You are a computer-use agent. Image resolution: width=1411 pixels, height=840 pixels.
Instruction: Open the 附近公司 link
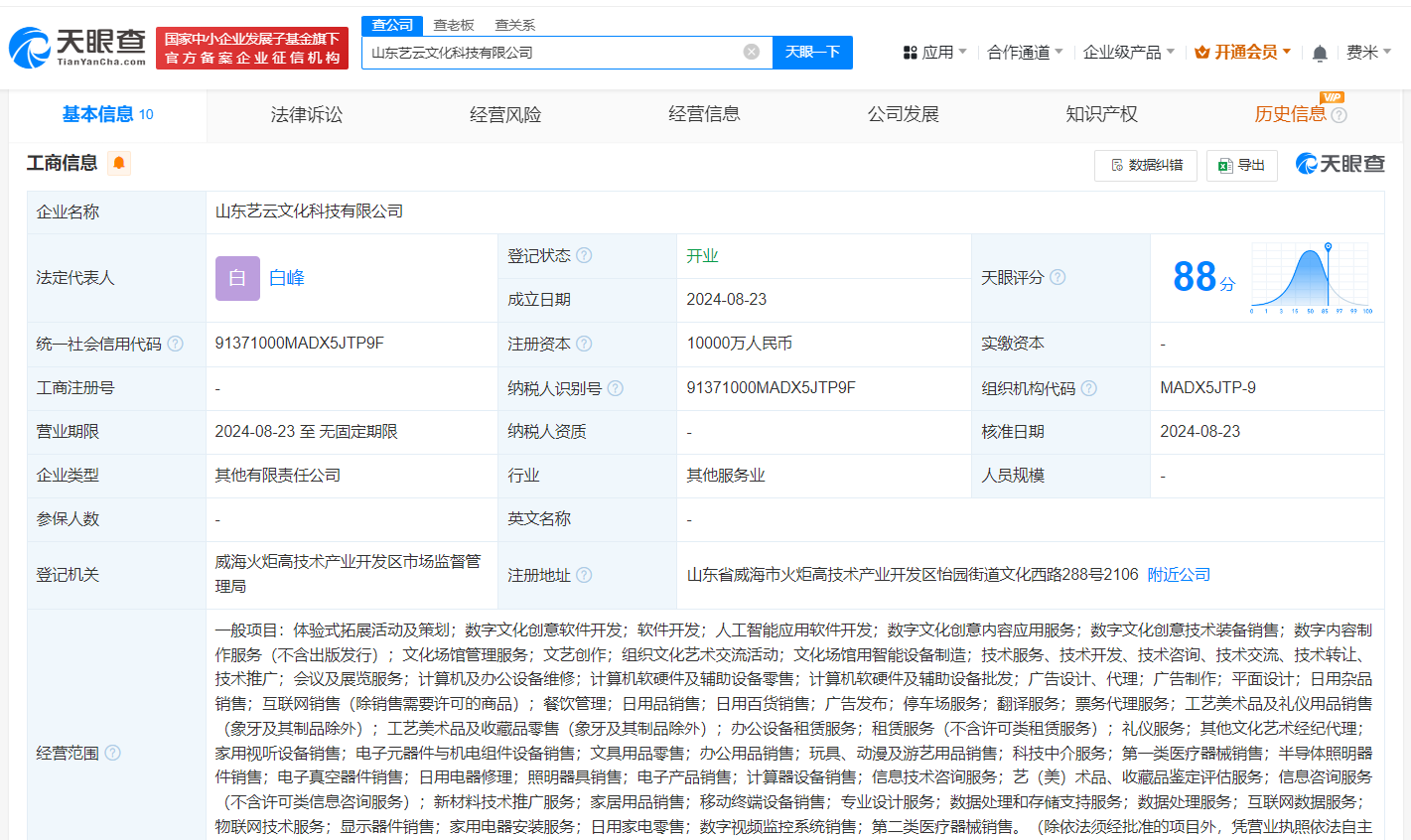coord(1179,574)
